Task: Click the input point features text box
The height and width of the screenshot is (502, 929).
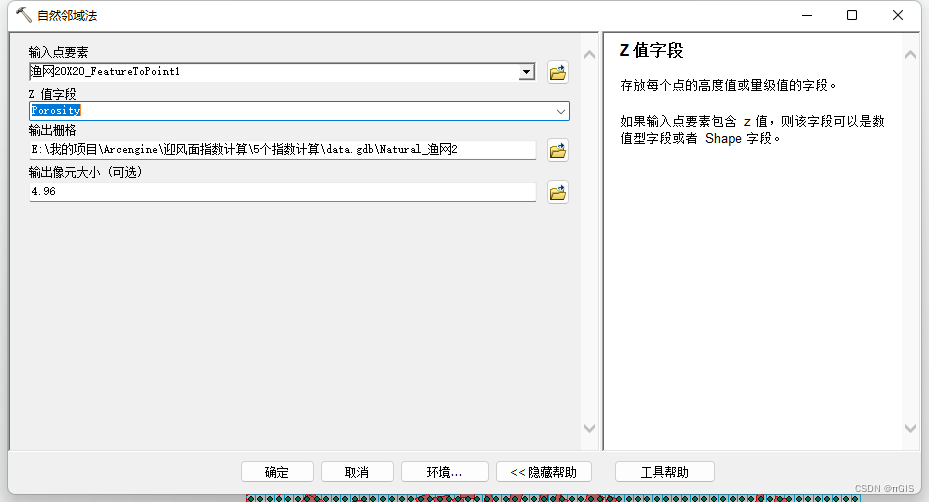Action: click(274, 72)
